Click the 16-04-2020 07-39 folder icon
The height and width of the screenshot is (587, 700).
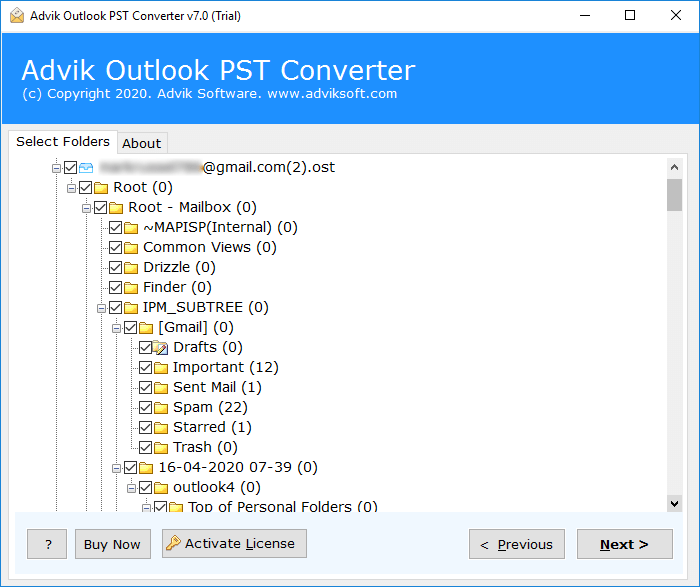click(x=146, y=467)
